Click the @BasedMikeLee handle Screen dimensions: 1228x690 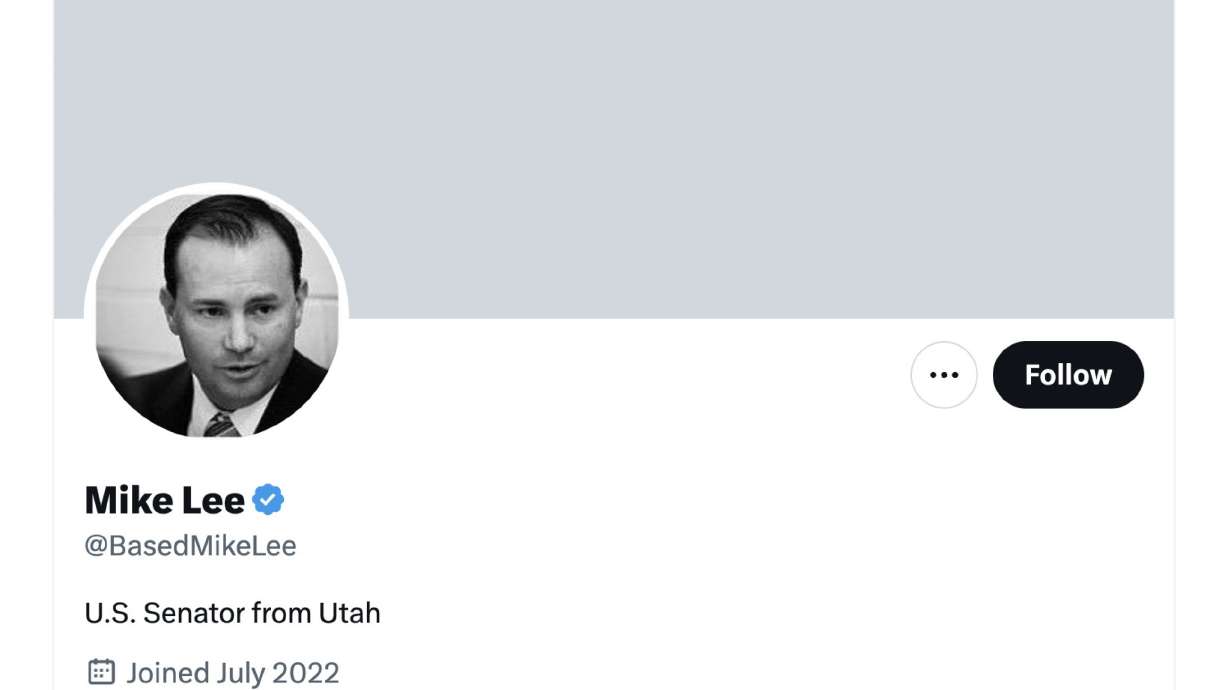[190, 546]
